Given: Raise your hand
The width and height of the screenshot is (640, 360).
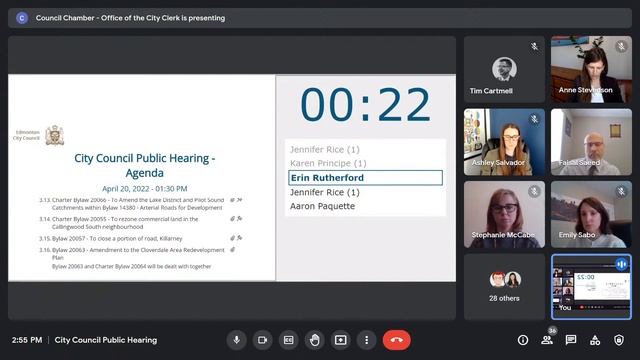Looking at the screenshot, I should pos(315,340).
